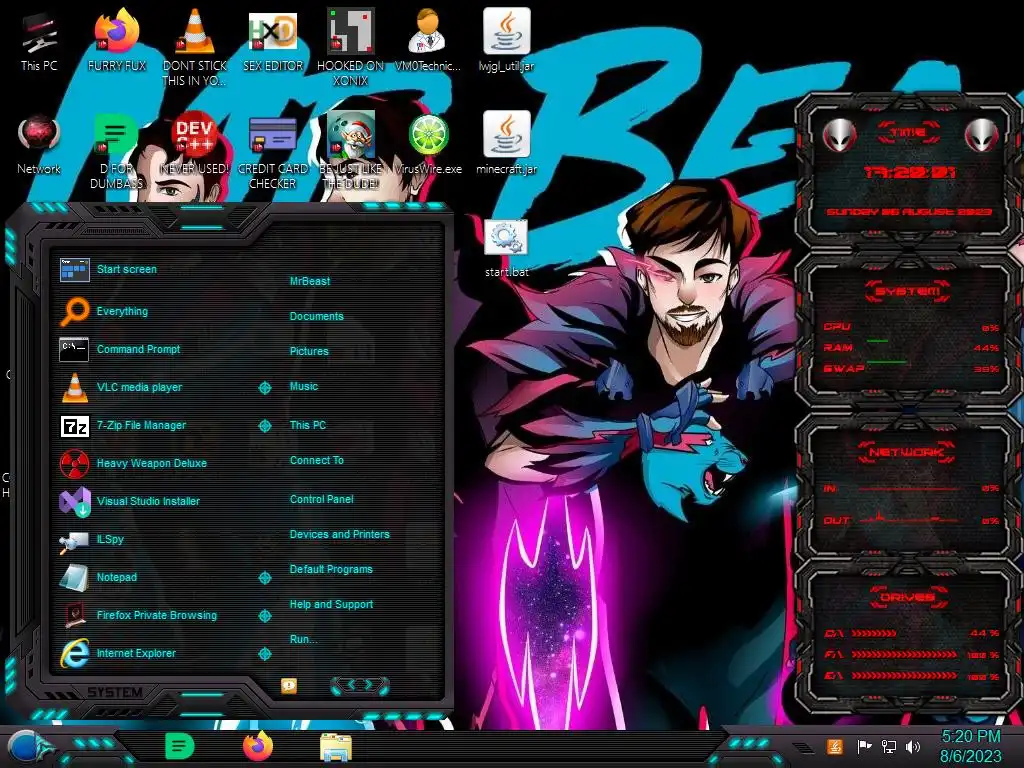Click the taskbar clock showing 5:20 PM

pyautogui.click(x=970, y=746)
